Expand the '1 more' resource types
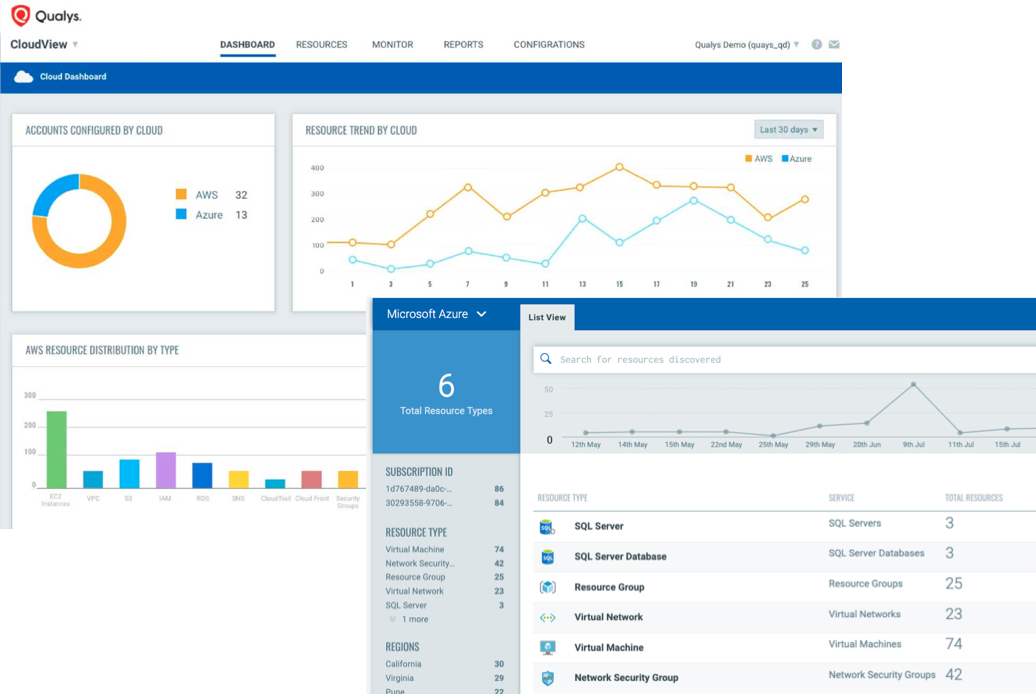 [x=410, y=619]
